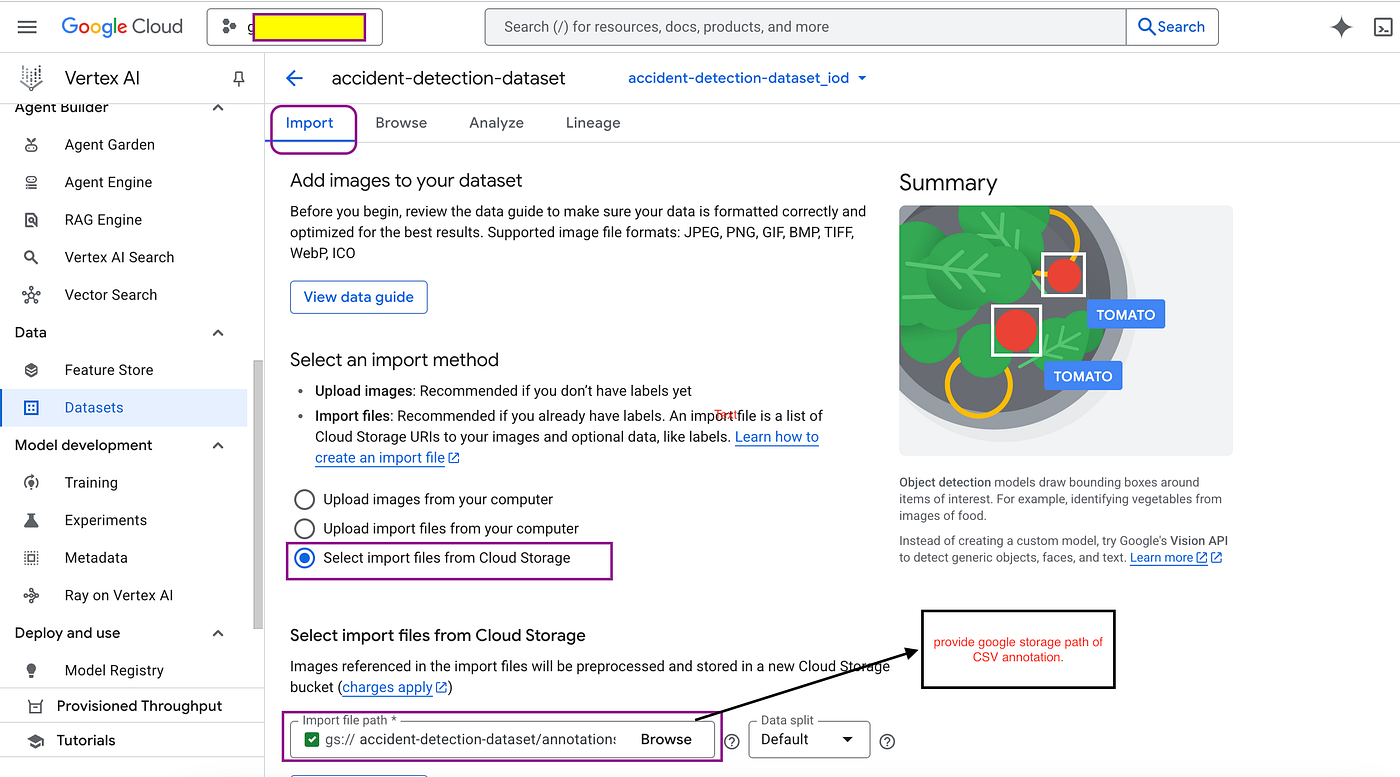
Task: Open Tutorials in sidebar
Action: tap(86, 741)
